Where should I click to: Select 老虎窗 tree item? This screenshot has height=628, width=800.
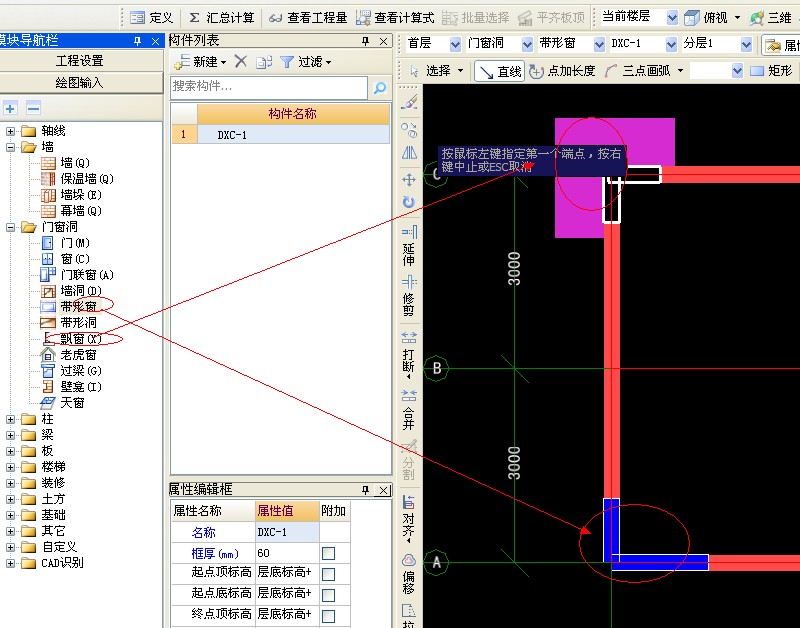(x=78, y=355)
